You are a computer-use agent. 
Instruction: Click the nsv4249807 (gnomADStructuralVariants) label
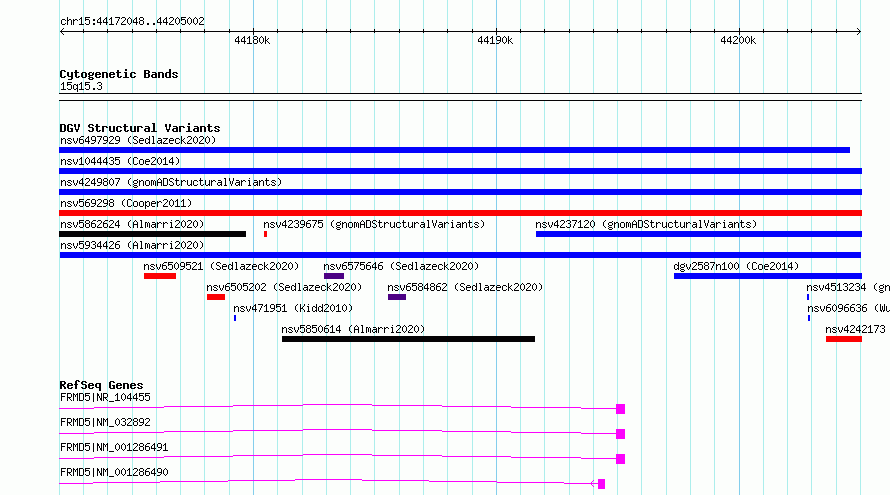[171, 182]
